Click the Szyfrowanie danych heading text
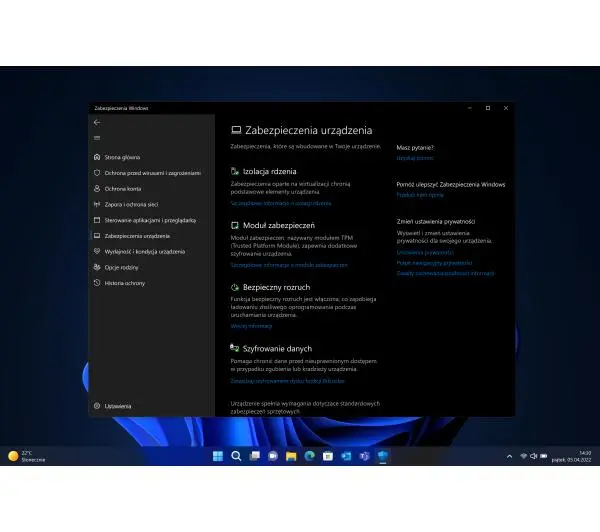The height and width of the screenshot is (532, 600). tap(277, 349)
